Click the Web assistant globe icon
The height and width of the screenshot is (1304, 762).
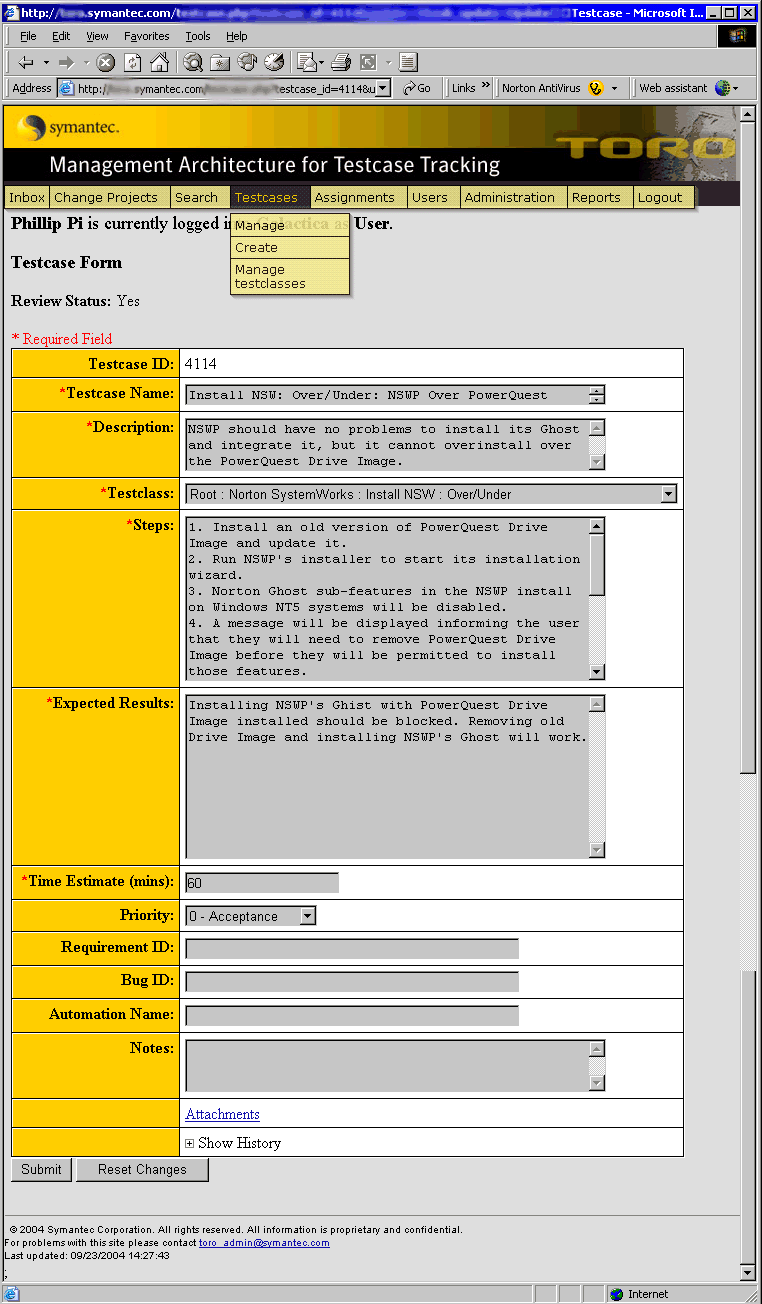(722, 88)
